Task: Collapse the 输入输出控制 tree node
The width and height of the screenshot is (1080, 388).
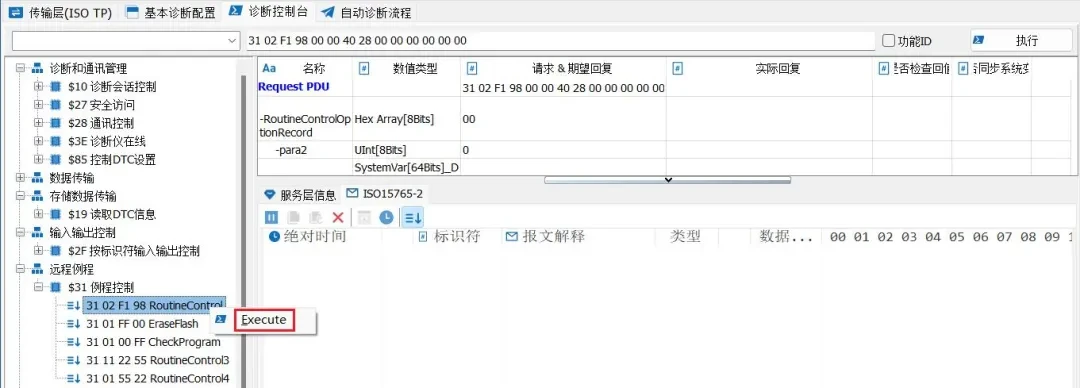Action: click(x=20, y=232)
